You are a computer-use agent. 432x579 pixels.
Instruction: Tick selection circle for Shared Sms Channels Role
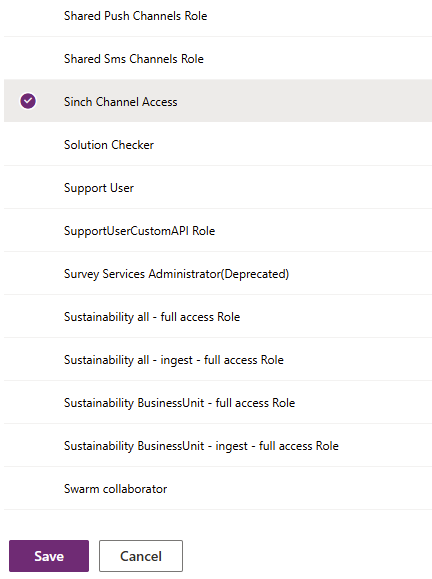pyautogui.click(x=28, y=58)
